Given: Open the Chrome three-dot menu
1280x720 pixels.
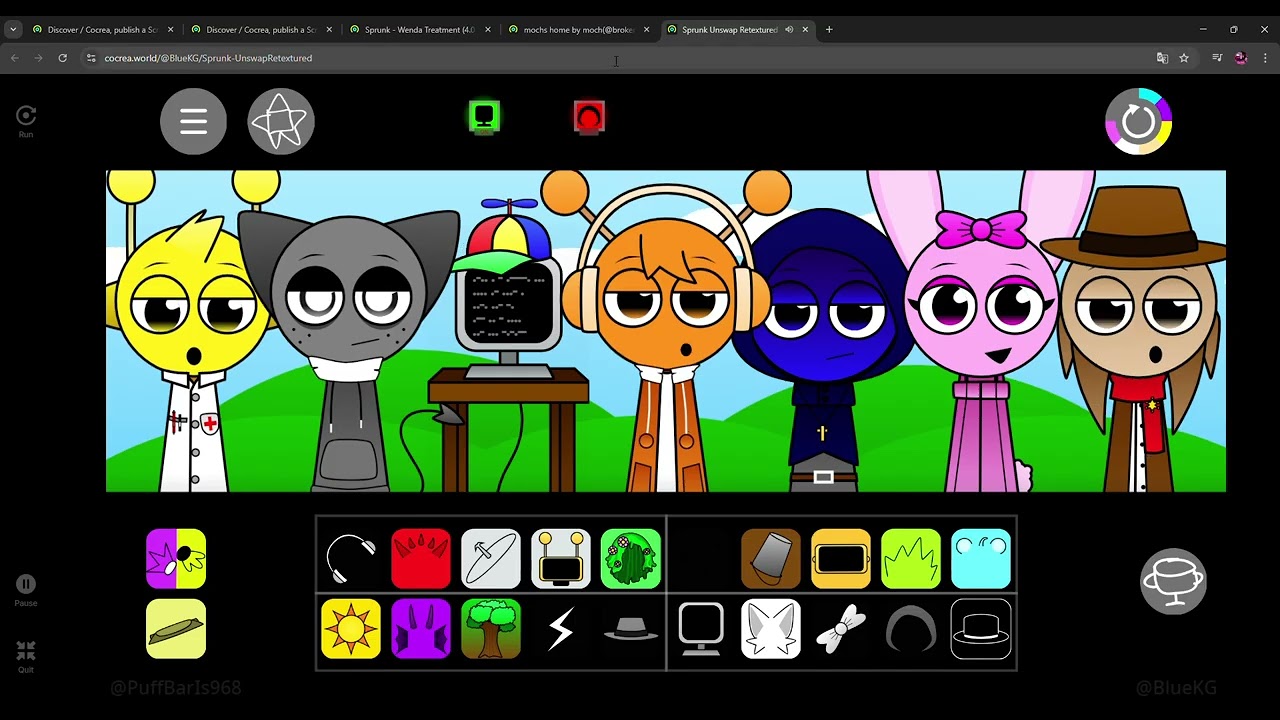Looking at the screenshot, I should click(1265, 58).
